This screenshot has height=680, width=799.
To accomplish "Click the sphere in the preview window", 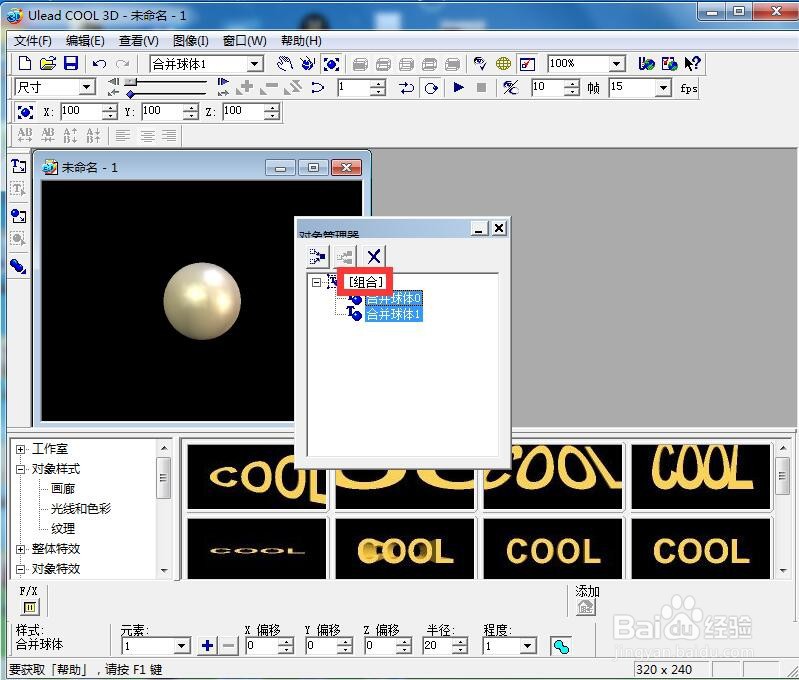I will [x=202, y=301].
